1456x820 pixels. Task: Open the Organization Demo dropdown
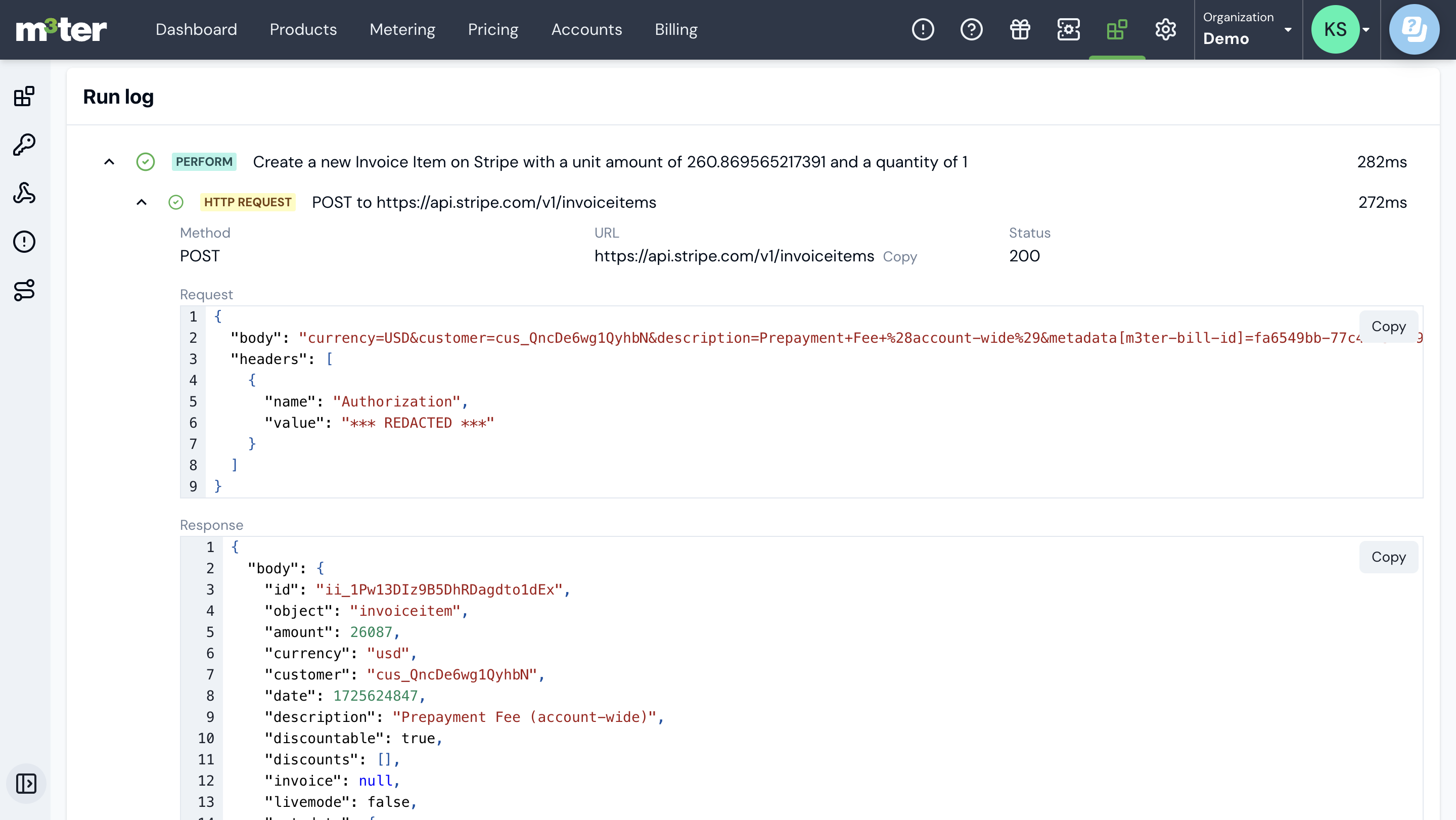pyautogui.click(x=1247, y=29)
